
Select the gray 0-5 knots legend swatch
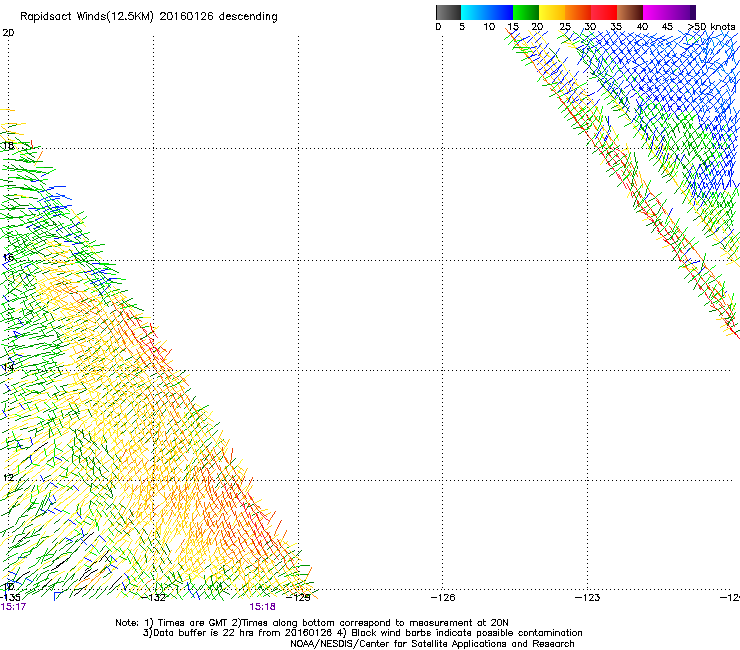[x=448, y=12]
